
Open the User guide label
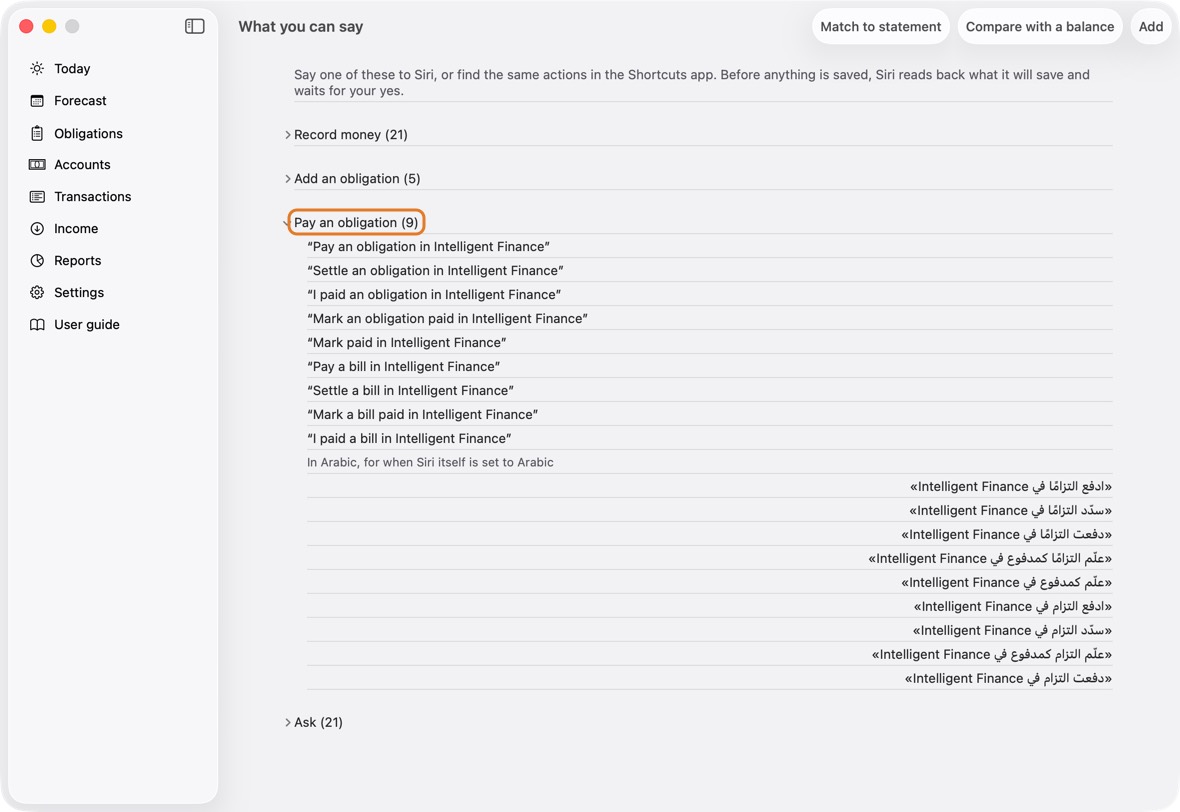click(x=87, y=324)
